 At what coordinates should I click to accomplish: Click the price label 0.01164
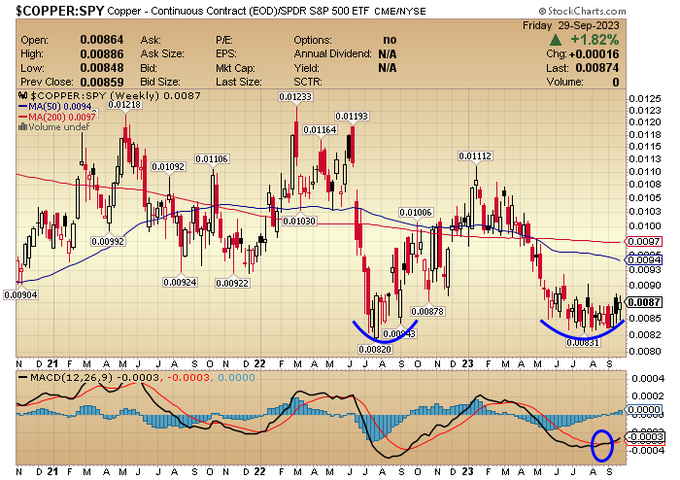[x=320, y=130]
